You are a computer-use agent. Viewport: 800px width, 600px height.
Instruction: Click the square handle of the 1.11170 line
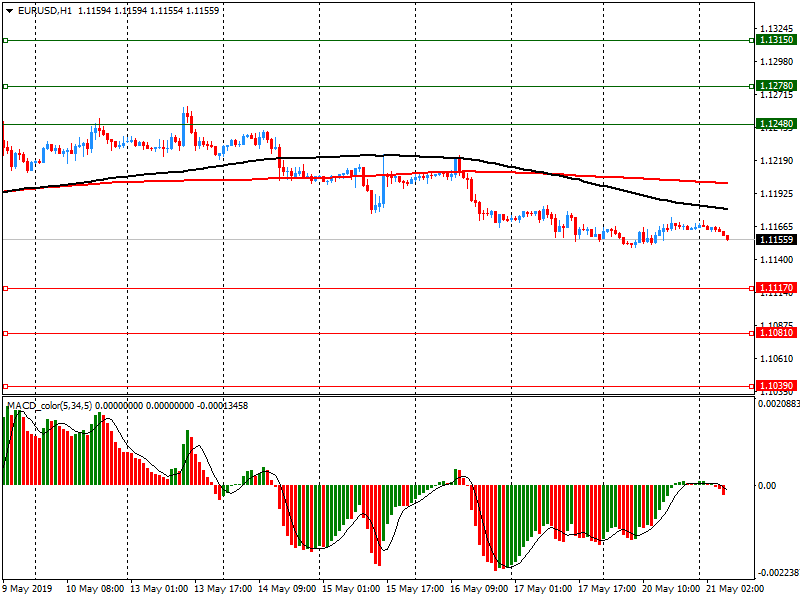[5, 288]
